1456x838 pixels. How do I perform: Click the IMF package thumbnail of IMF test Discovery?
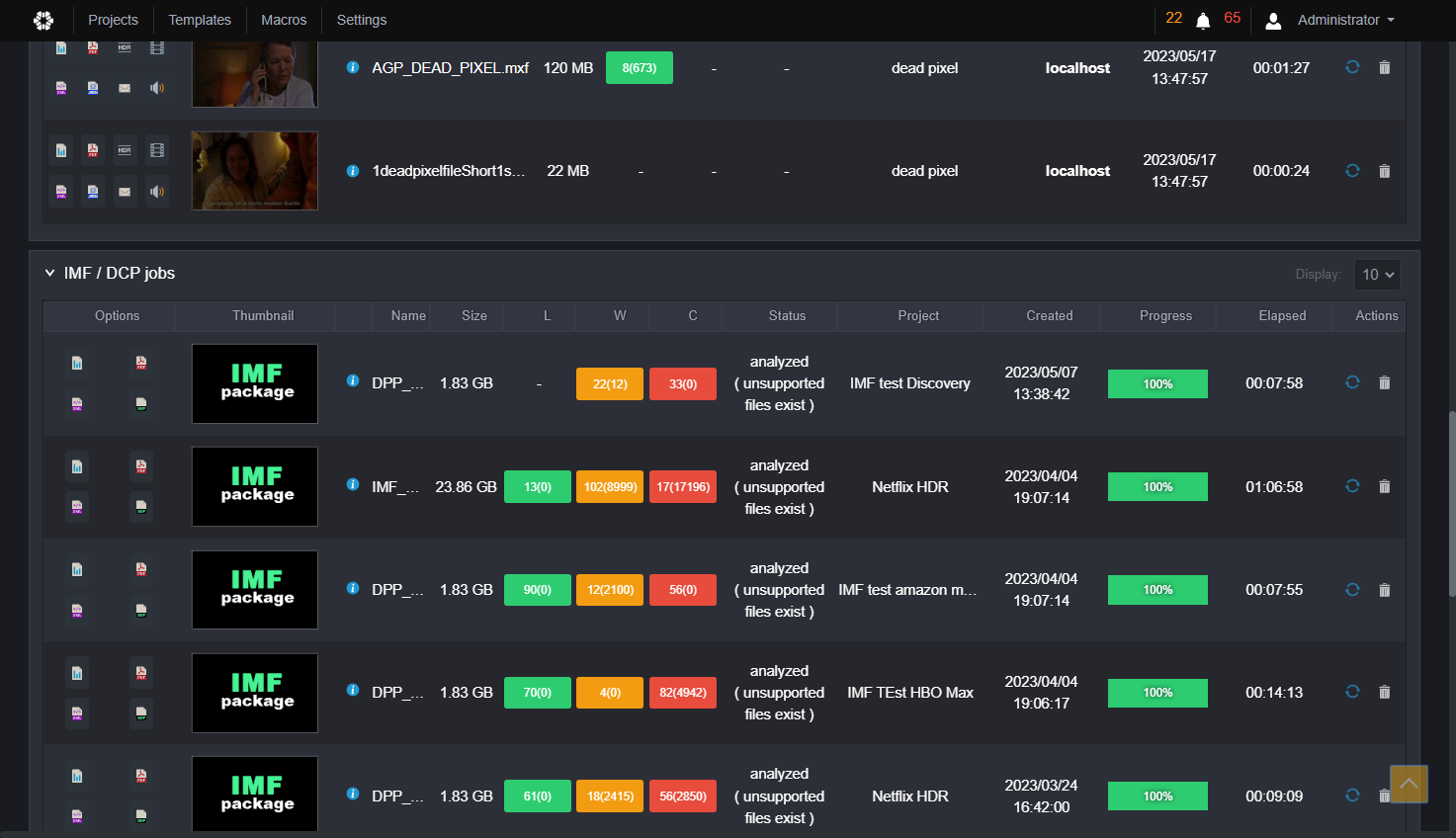(255, 383)
